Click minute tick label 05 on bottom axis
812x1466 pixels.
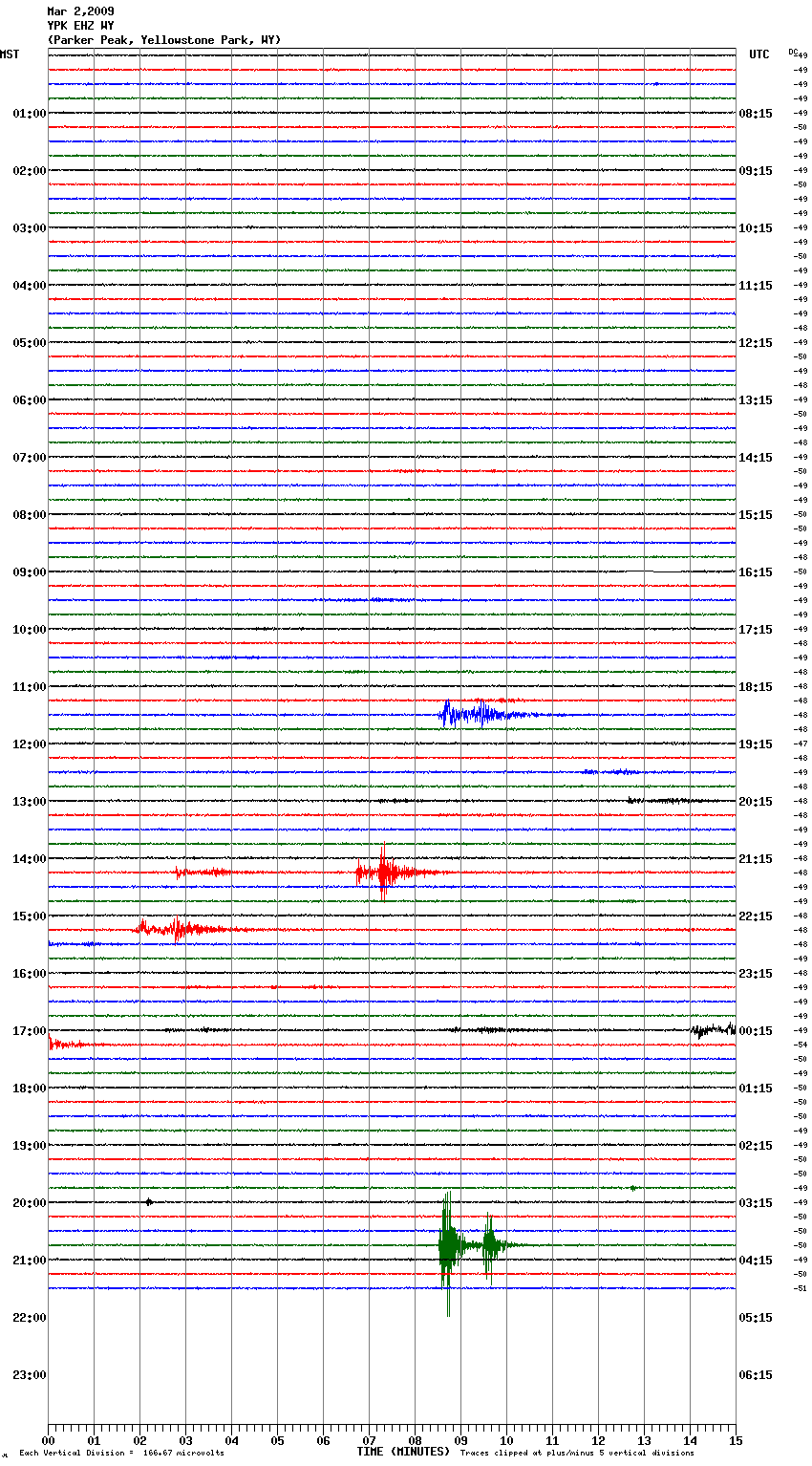(x=277, y=1440)
